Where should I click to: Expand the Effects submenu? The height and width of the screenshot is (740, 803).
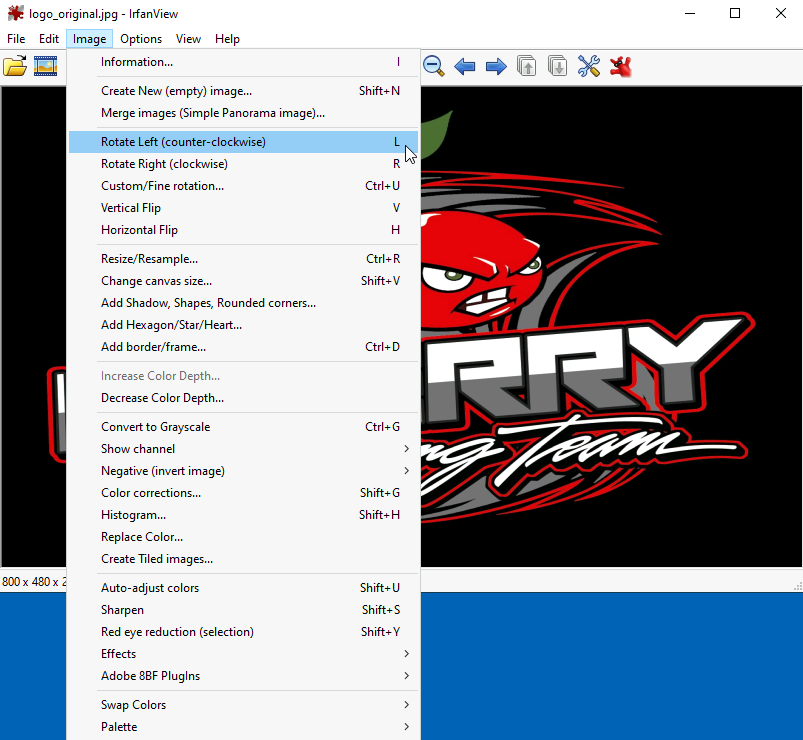(243, 654)
